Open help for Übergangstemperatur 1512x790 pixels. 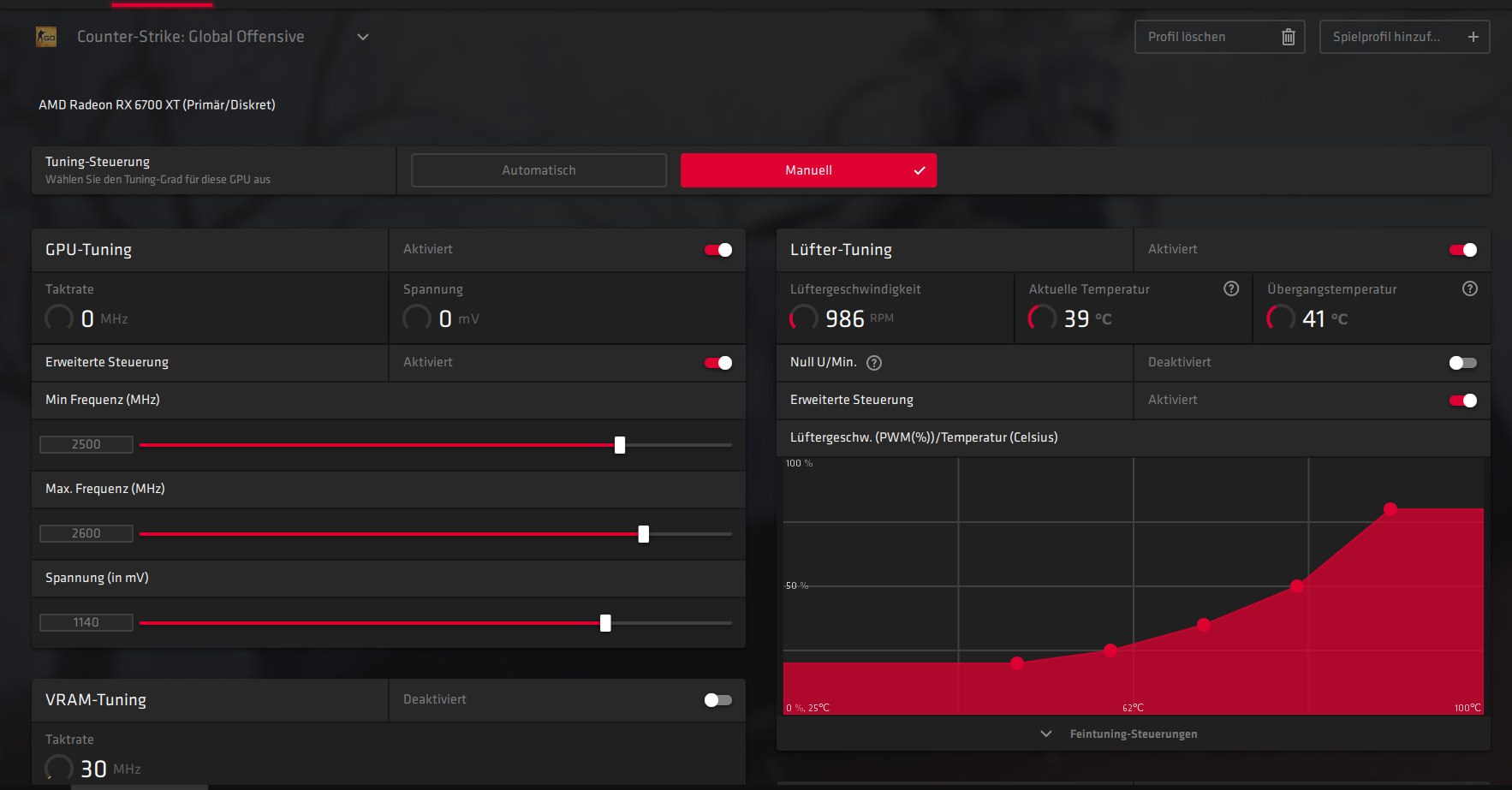click(1470, 288)
